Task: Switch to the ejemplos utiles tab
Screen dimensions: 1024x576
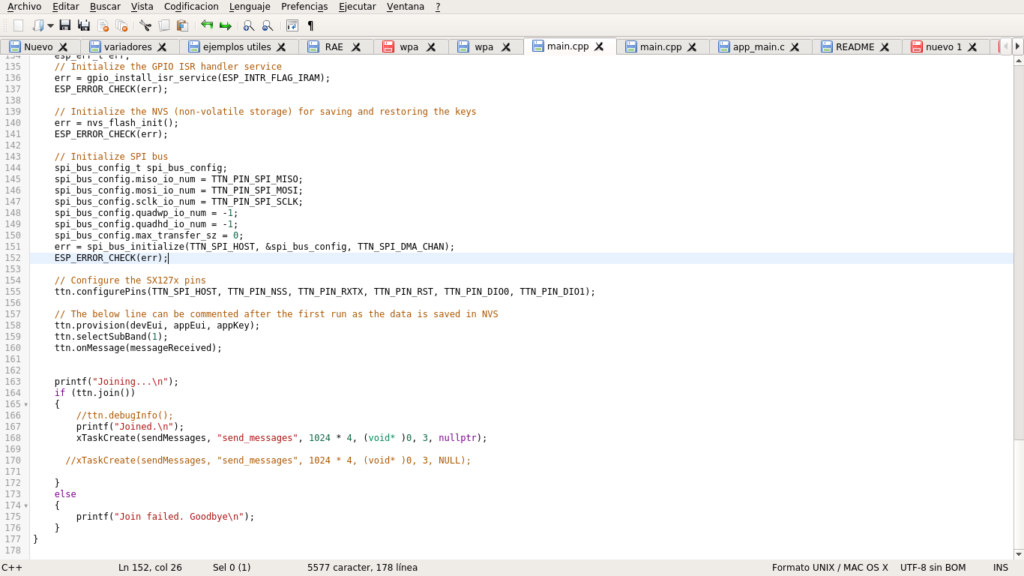Action: 236,47
